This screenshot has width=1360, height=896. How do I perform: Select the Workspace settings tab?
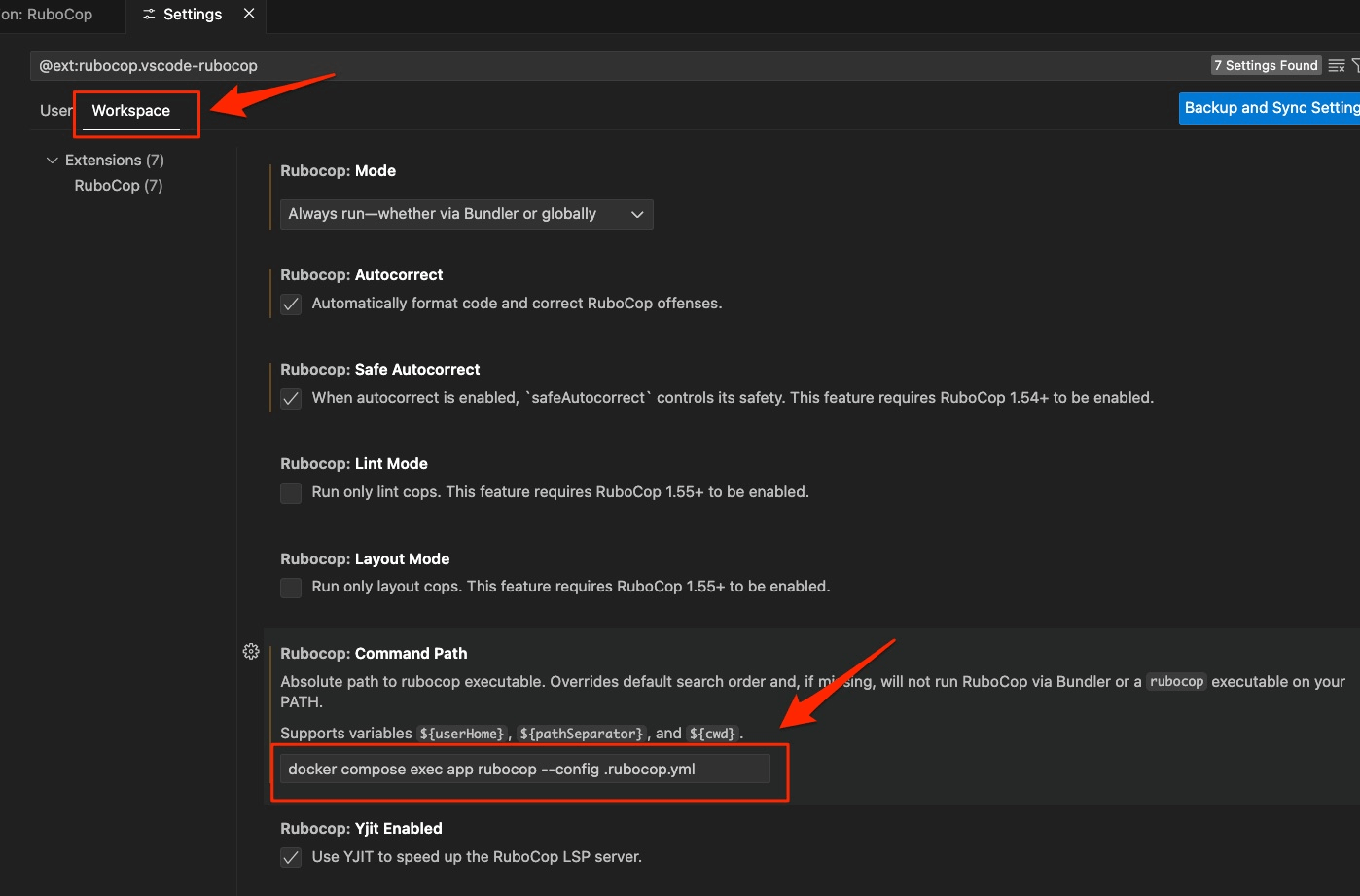(x=131, y=110)
